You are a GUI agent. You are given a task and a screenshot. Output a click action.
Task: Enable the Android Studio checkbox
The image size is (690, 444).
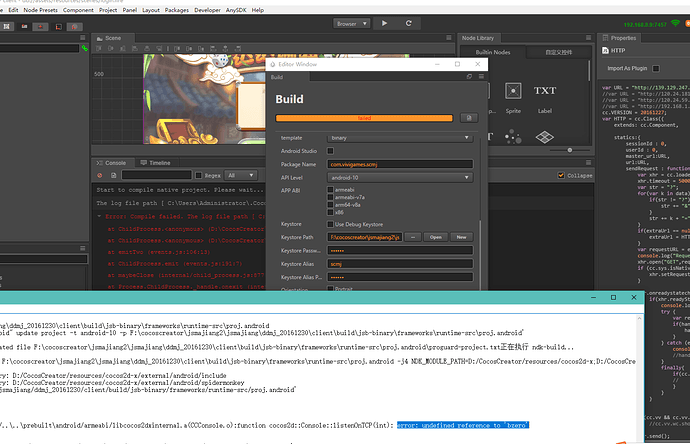(330, 151)
